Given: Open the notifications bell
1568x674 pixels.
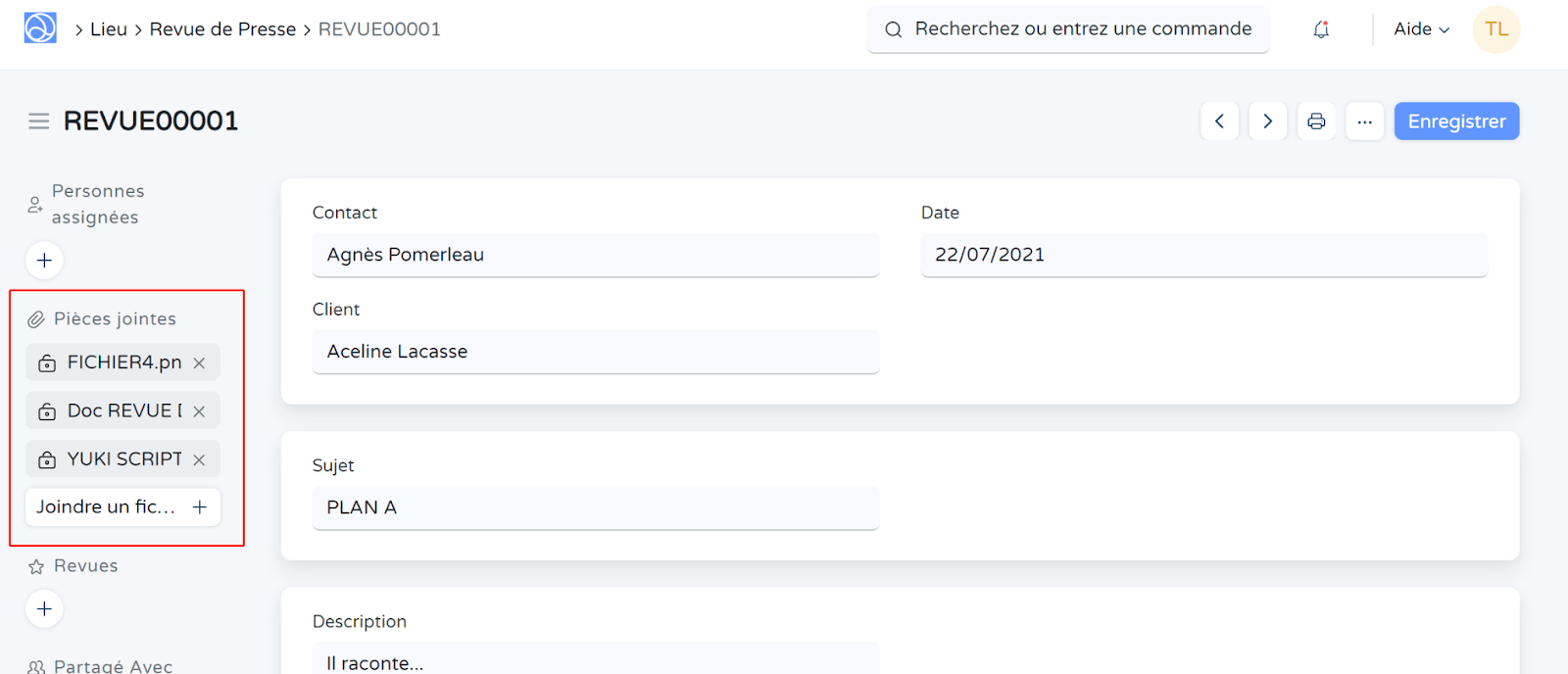Looking at the screenshot, I should [x=1320, y=29].
